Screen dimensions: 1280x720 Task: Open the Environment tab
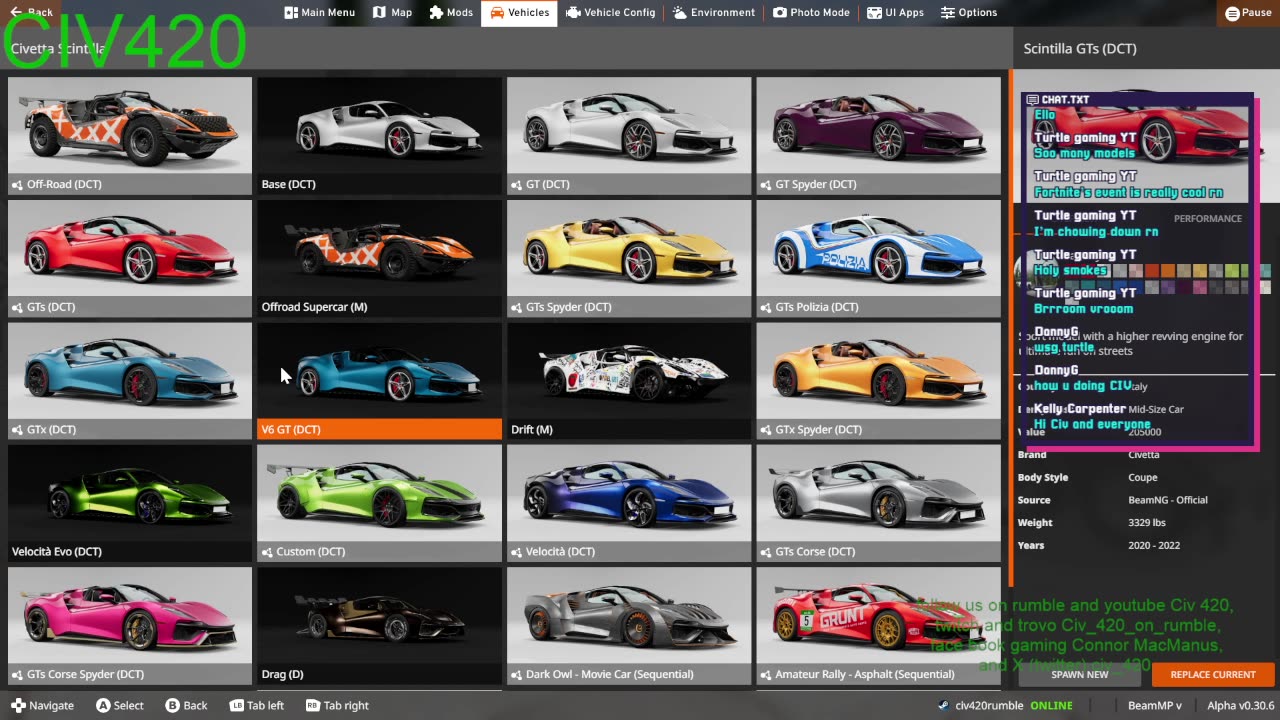point(714,13)
